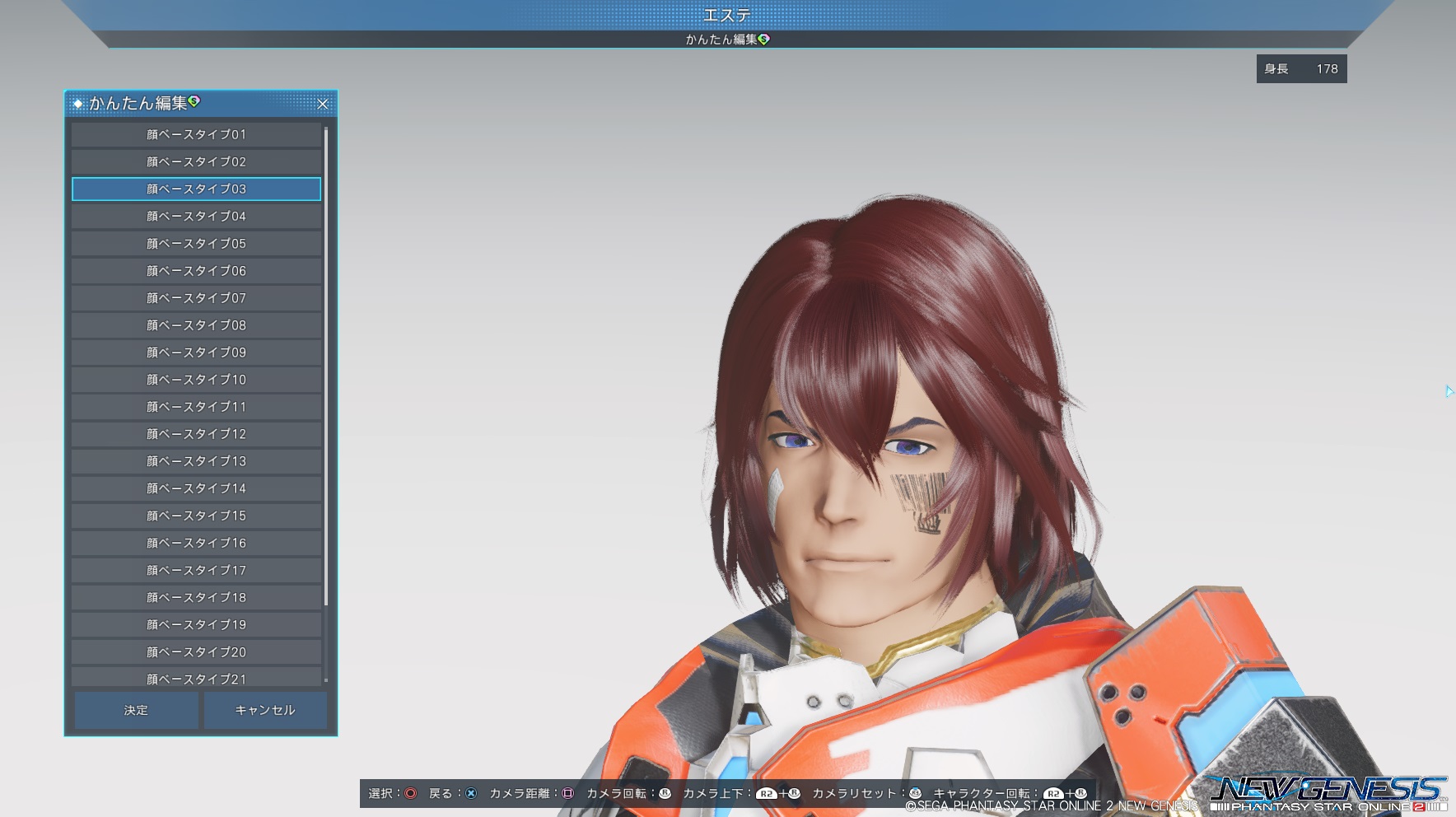Click the small arrow at right screen edge
This screenshot has height=817, width=1456.
[x=1449, y=391]
